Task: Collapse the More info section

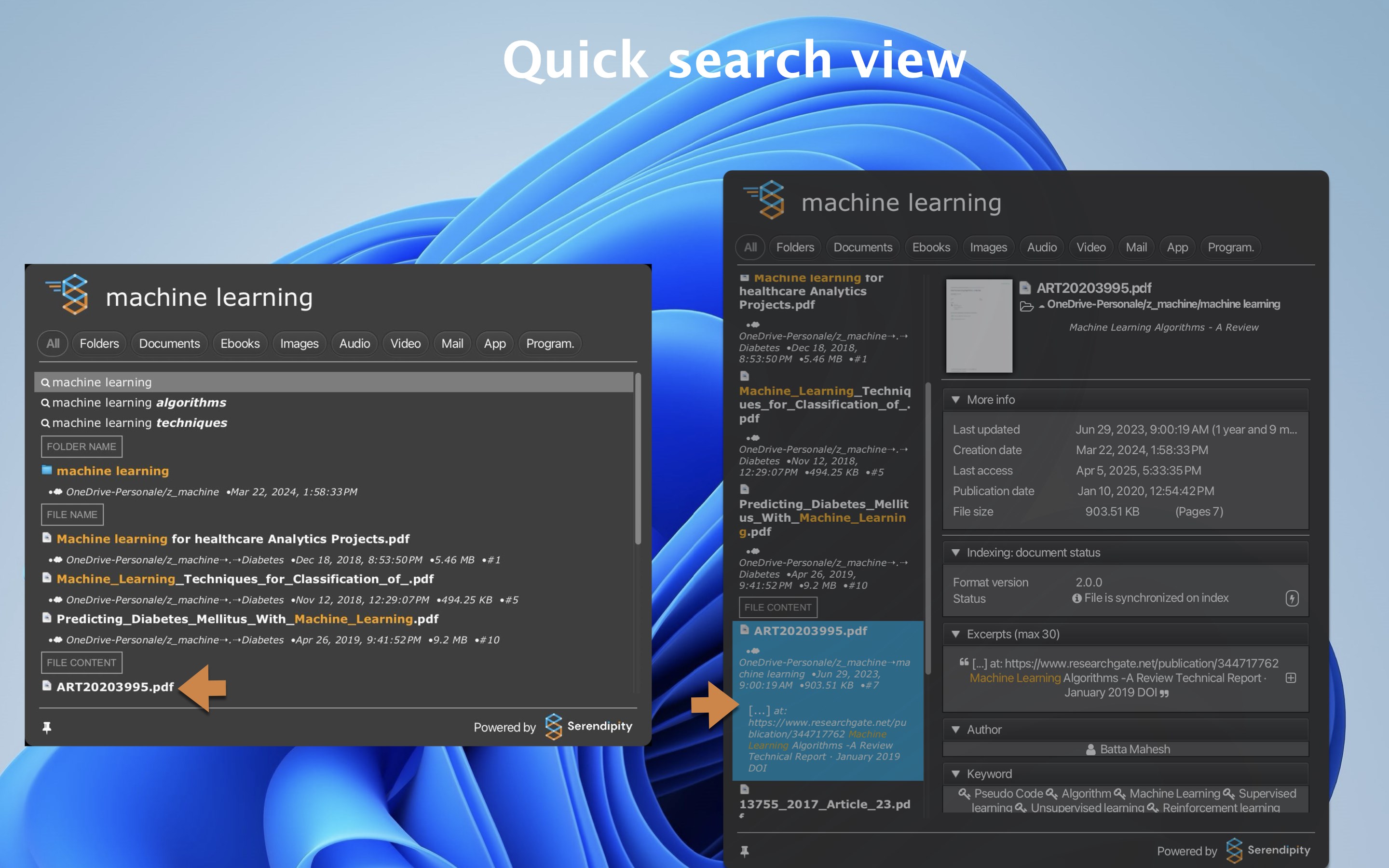Action: pyautogui.click(x=955, y=400)
